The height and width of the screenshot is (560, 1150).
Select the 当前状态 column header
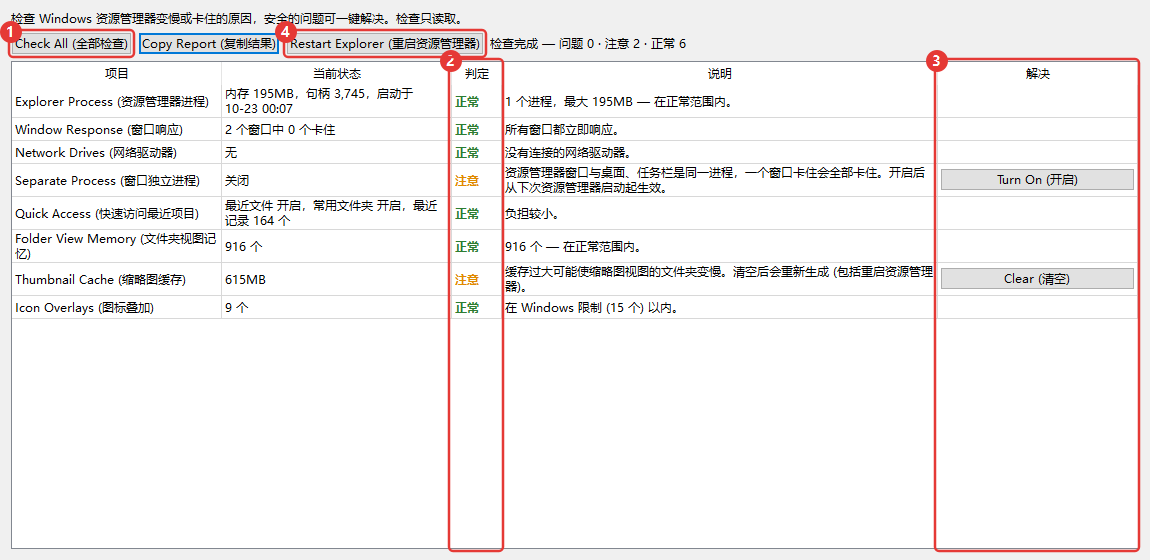[x=337, y=74]
